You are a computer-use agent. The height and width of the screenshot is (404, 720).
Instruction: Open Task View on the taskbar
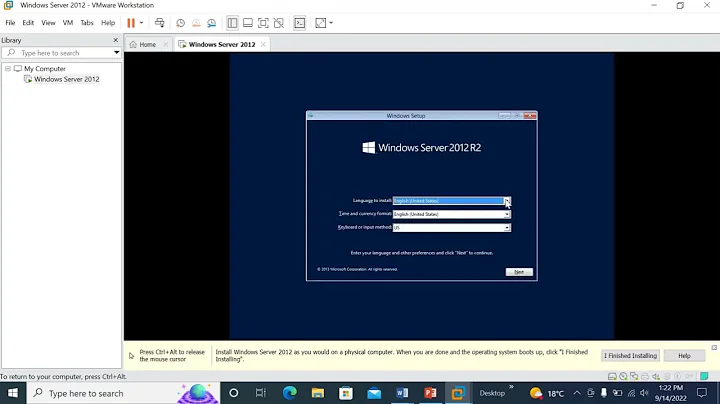[x=261, y=393]
